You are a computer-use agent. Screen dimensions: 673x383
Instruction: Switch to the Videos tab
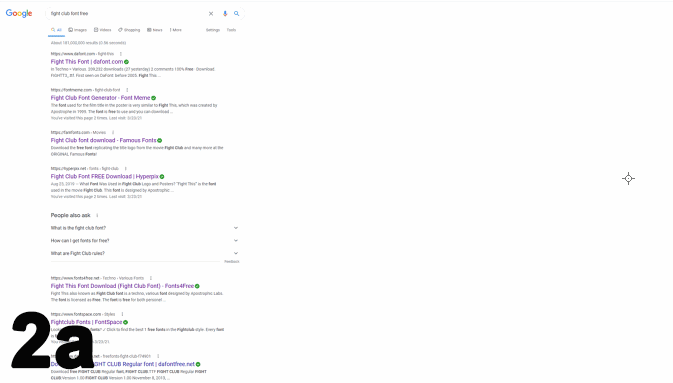[x=103, y=30]
